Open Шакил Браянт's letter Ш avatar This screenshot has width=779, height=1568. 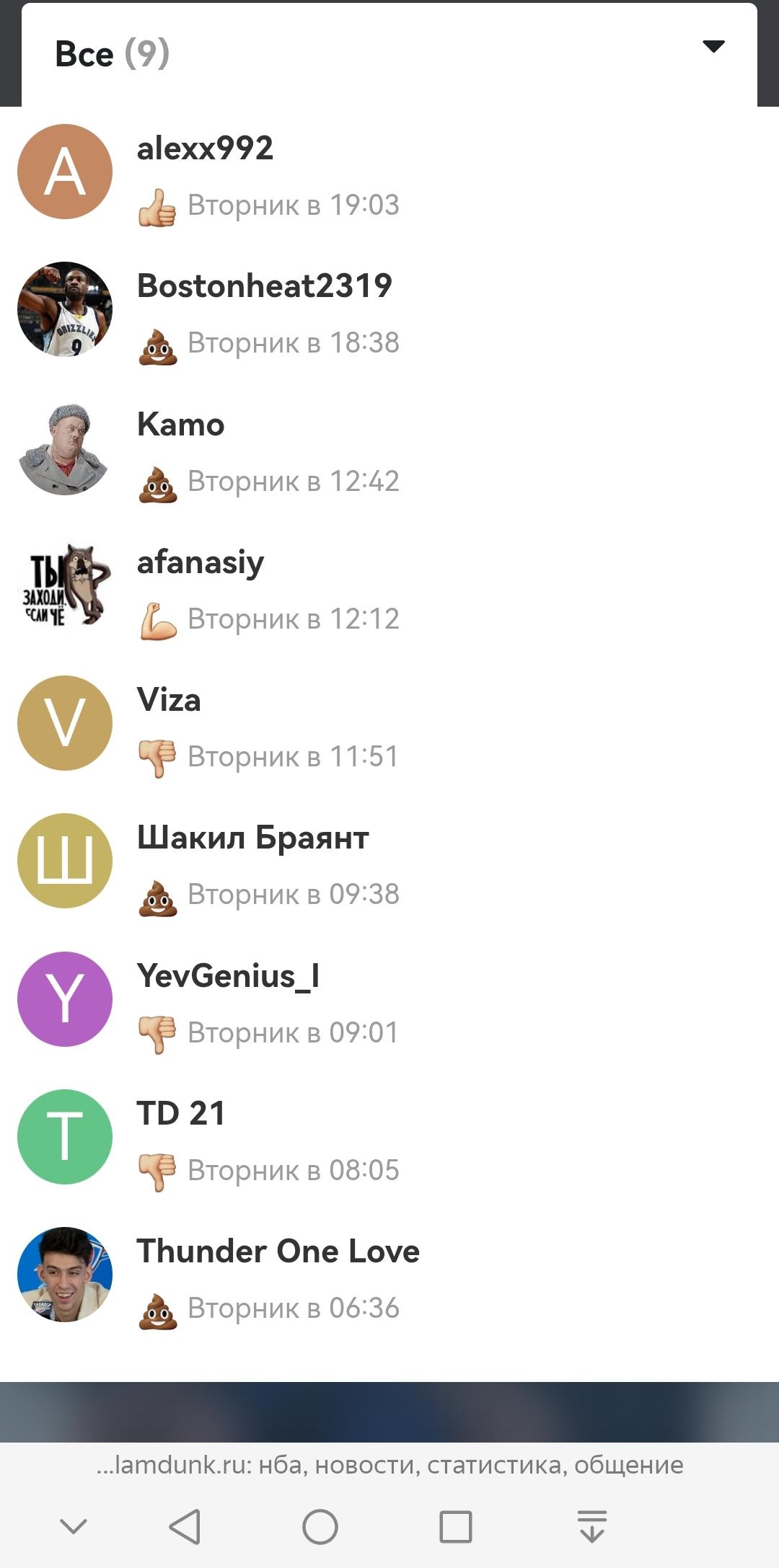(65, 861)
